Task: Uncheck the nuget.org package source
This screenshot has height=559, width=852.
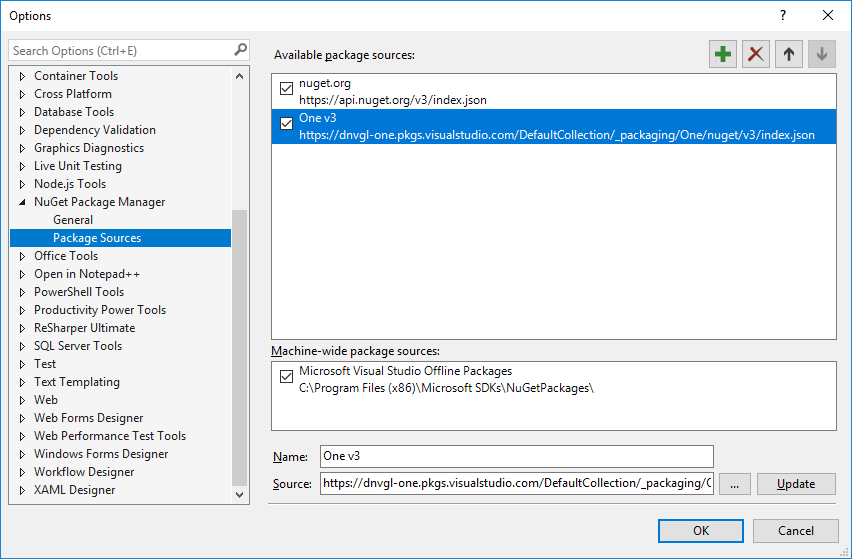Action: pyautogui.click(x=288, y=89)
